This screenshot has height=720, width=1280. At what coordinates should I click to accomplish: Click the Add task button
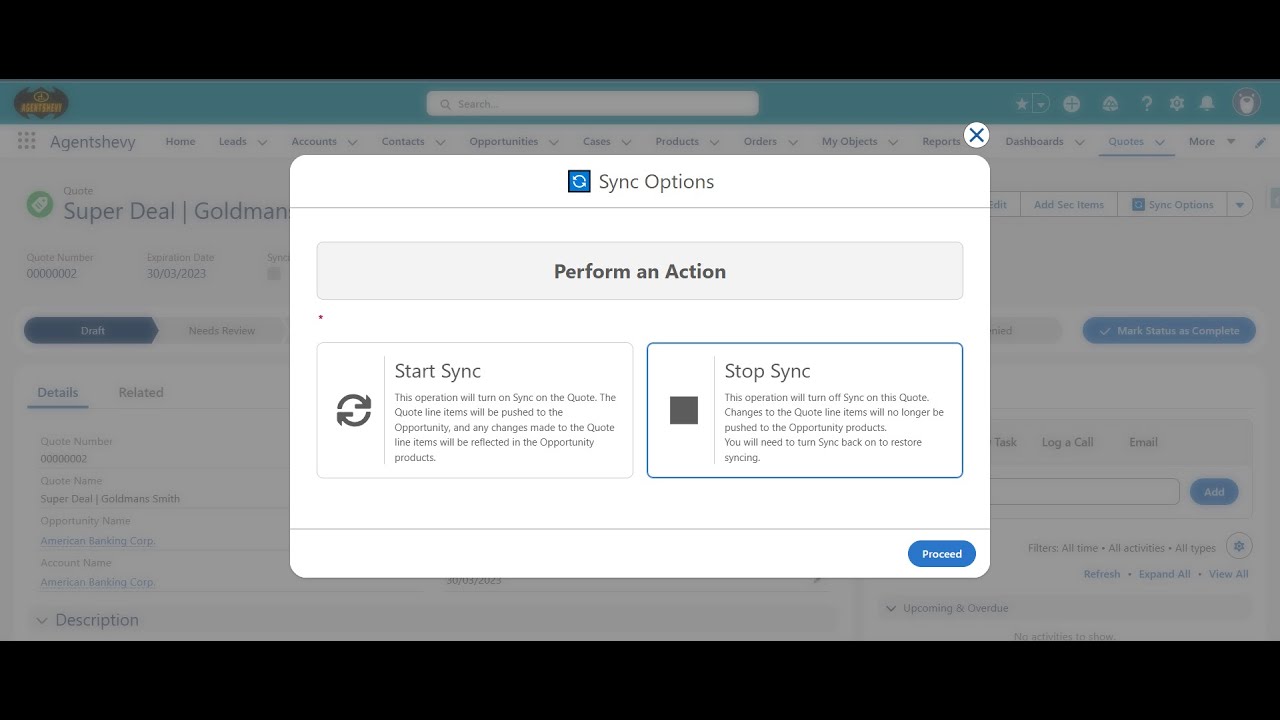click(1214, 492)
